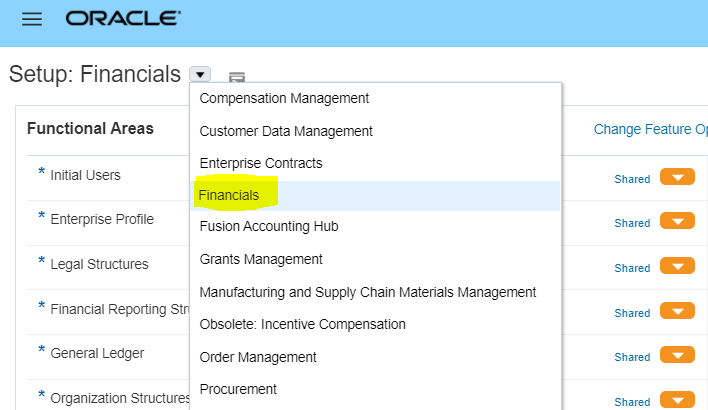708x410 pixels.
Task: Choose Fusion Accounting Hub offering
Action: coord(269,226)
